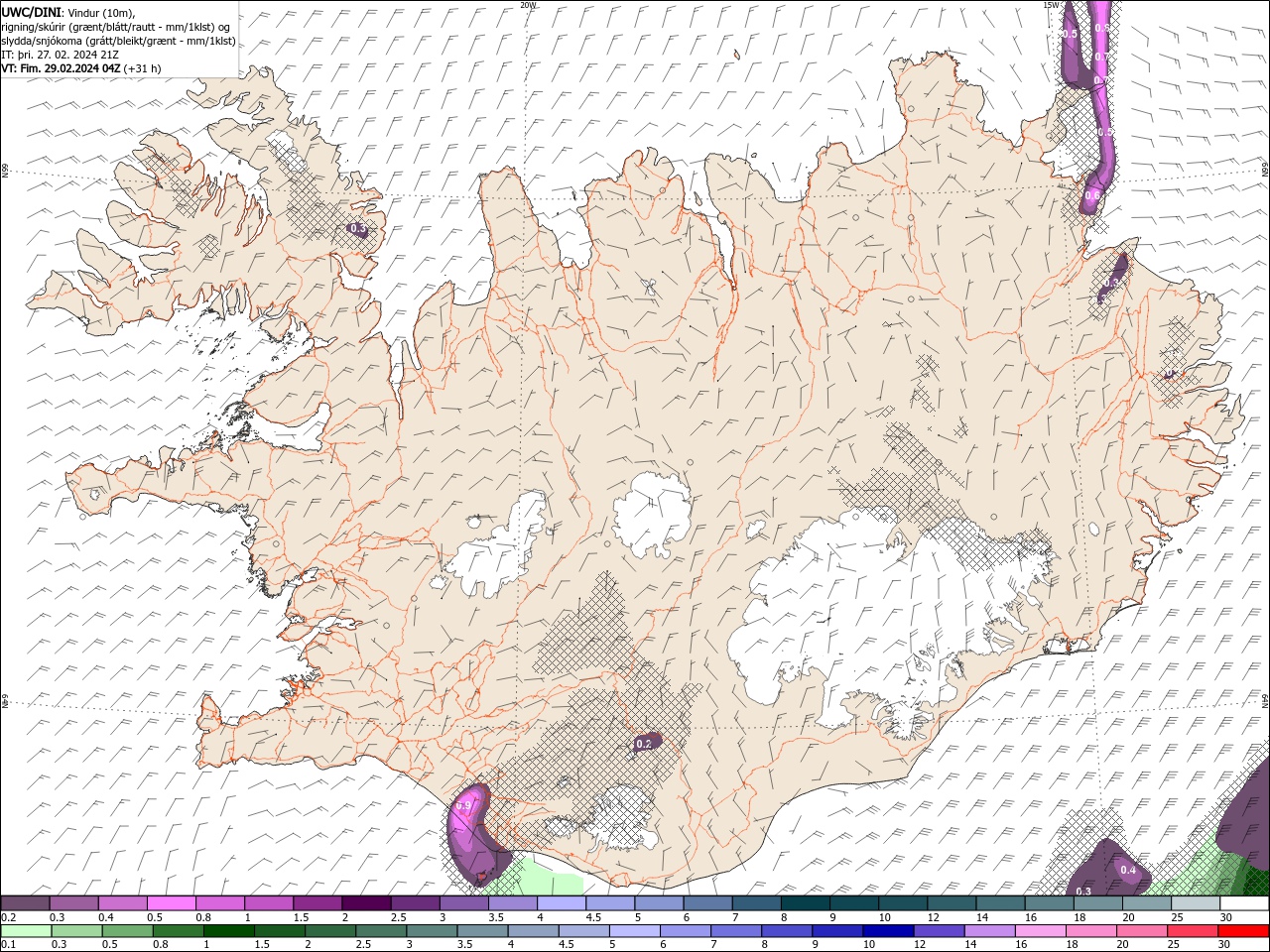The height and width of the screenshot is (952, 1270).
Task: Select the pale green 0.1 swatch in lower legend
Action: coord(25,931)
